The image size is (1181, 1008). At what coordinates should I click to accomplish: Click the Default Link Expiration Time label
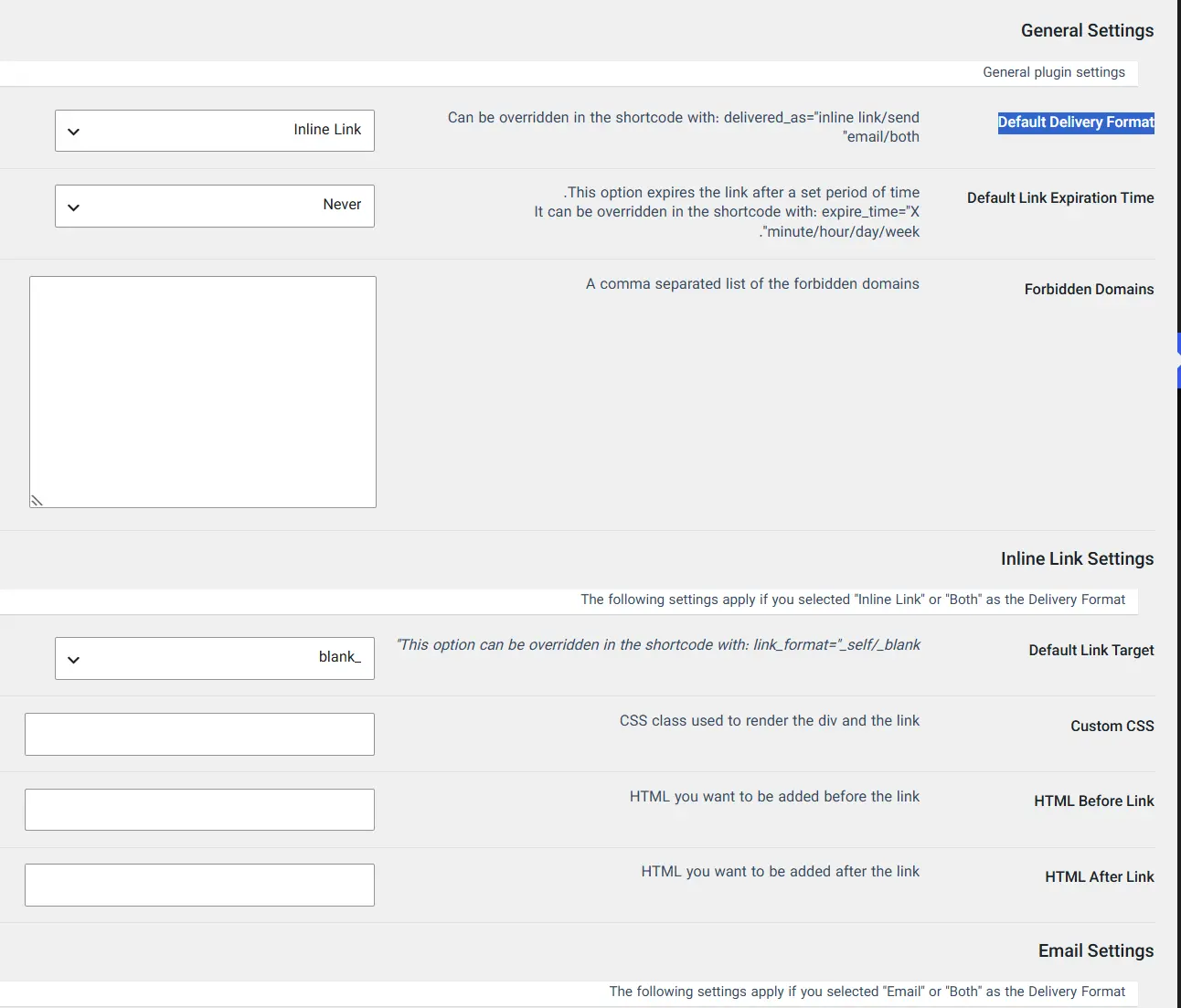point(1060,198)
